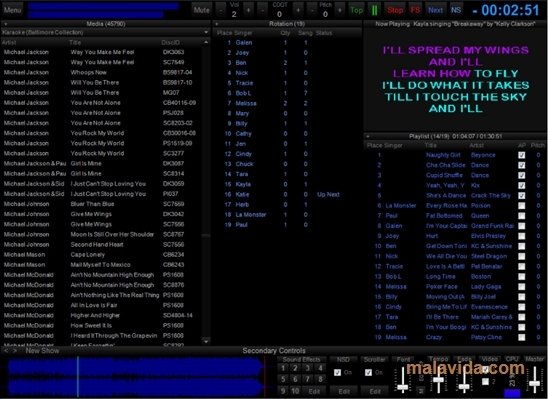Click the countdown timer display 00:02:51
The width and height of the screenshot is (548, 399).
coord(507,10)
